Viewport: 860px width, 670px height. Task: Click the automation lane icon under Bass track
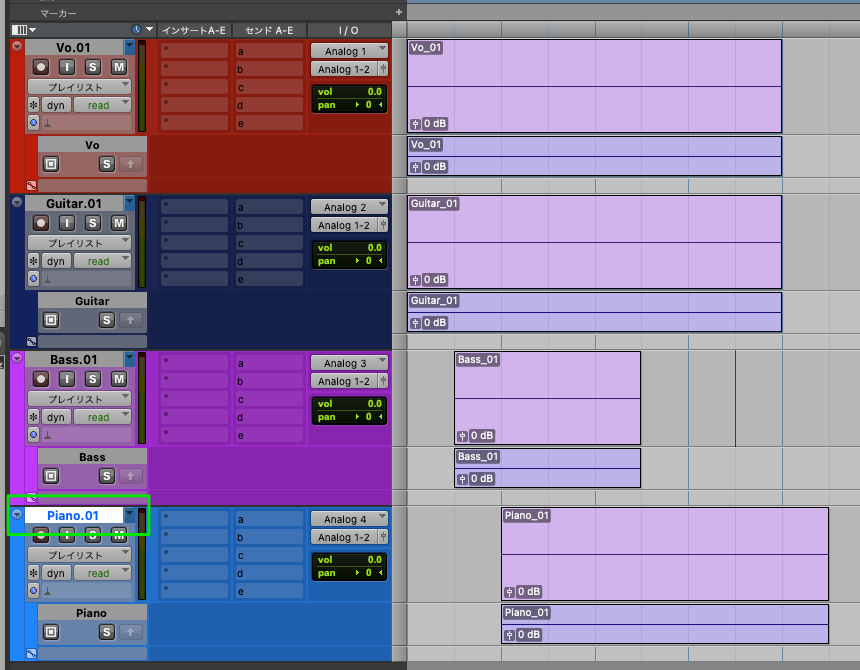(32, 497)
